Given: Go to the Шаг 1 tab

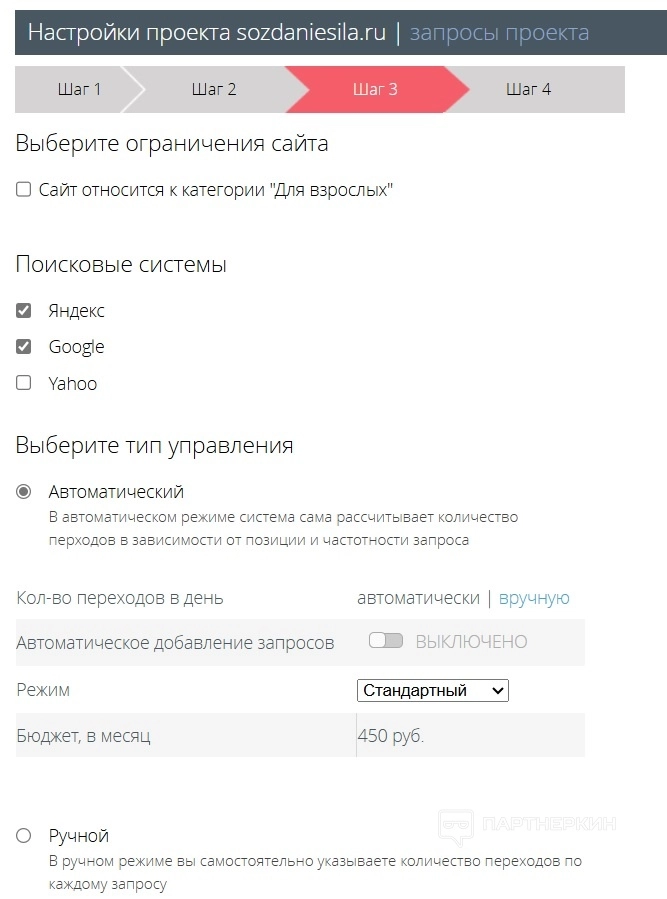Looking at the screenshot, I should (79, 89).
